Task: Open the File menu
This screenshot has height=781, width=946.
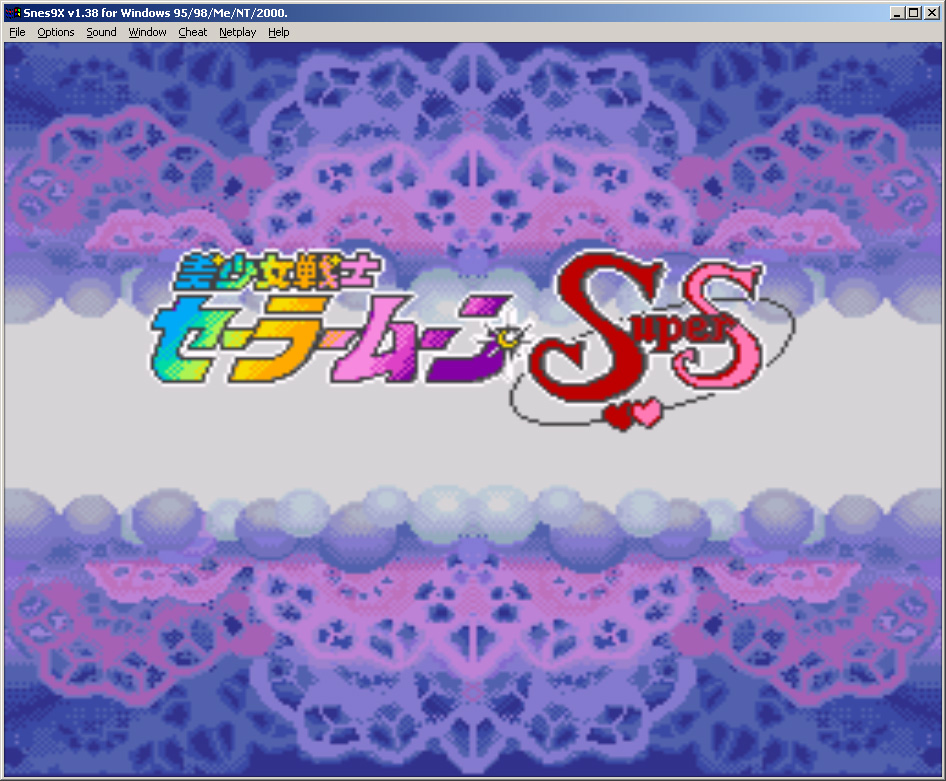Action: [x=17, y=32]
